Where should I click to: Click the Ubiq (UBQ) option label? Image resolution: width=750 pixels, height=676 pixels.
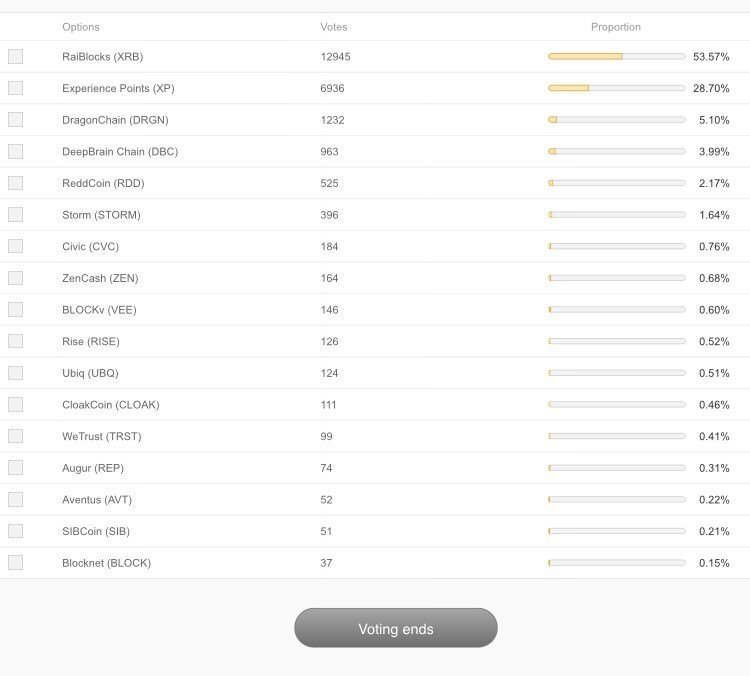90,373
